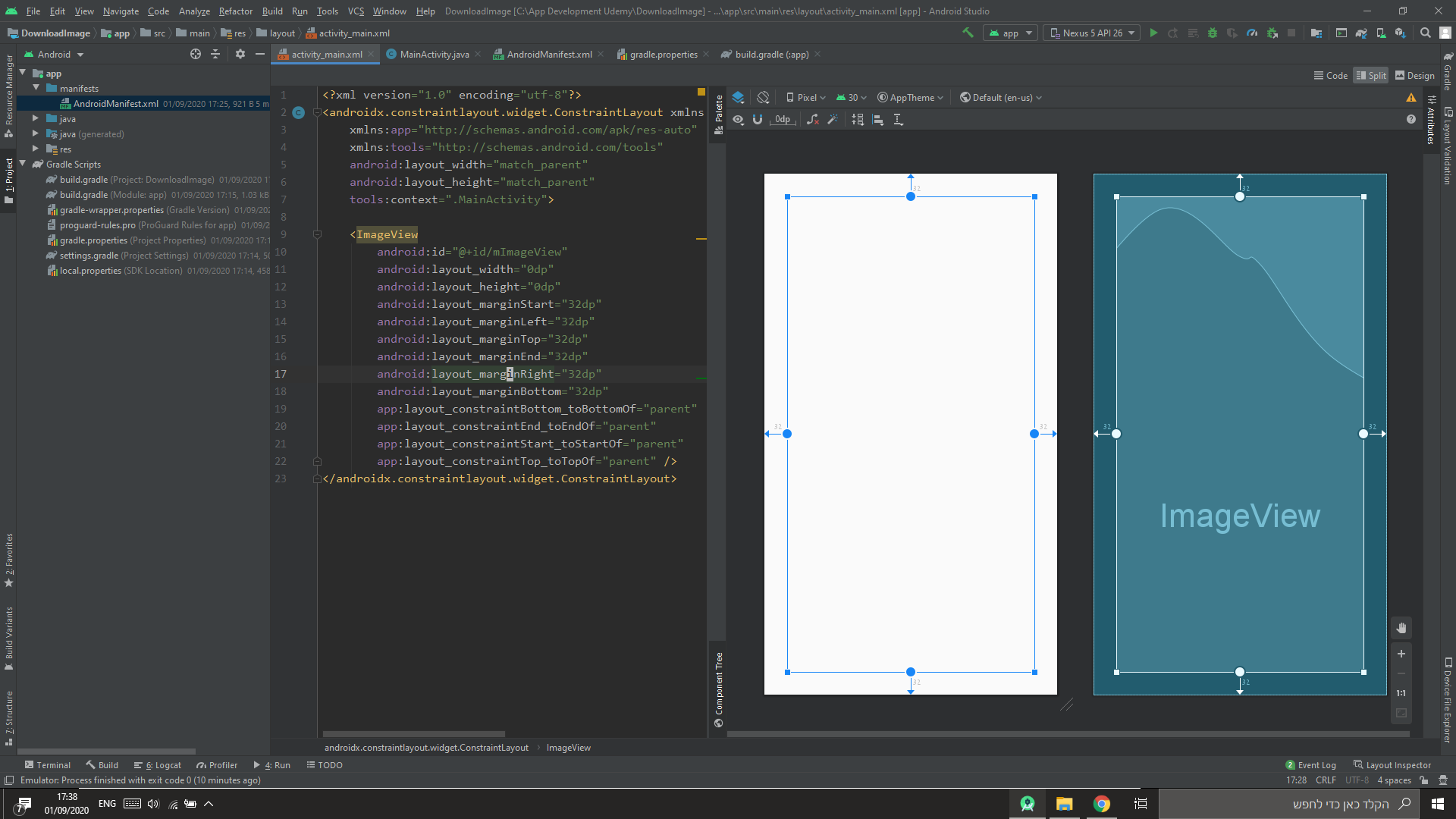Open Project Structure icon in toolbar
Viewport: 1456px width, 819px height.
coord(1316,33)
